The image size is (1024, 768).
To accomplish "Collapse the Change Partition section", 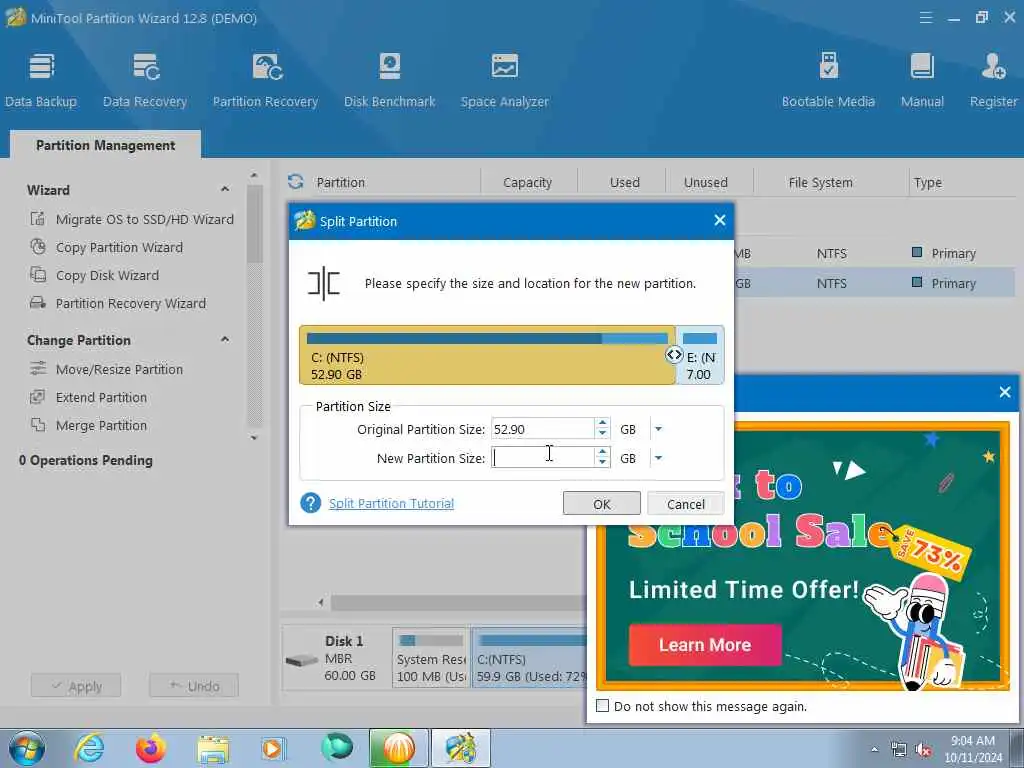I will click(x=225, y=340).
